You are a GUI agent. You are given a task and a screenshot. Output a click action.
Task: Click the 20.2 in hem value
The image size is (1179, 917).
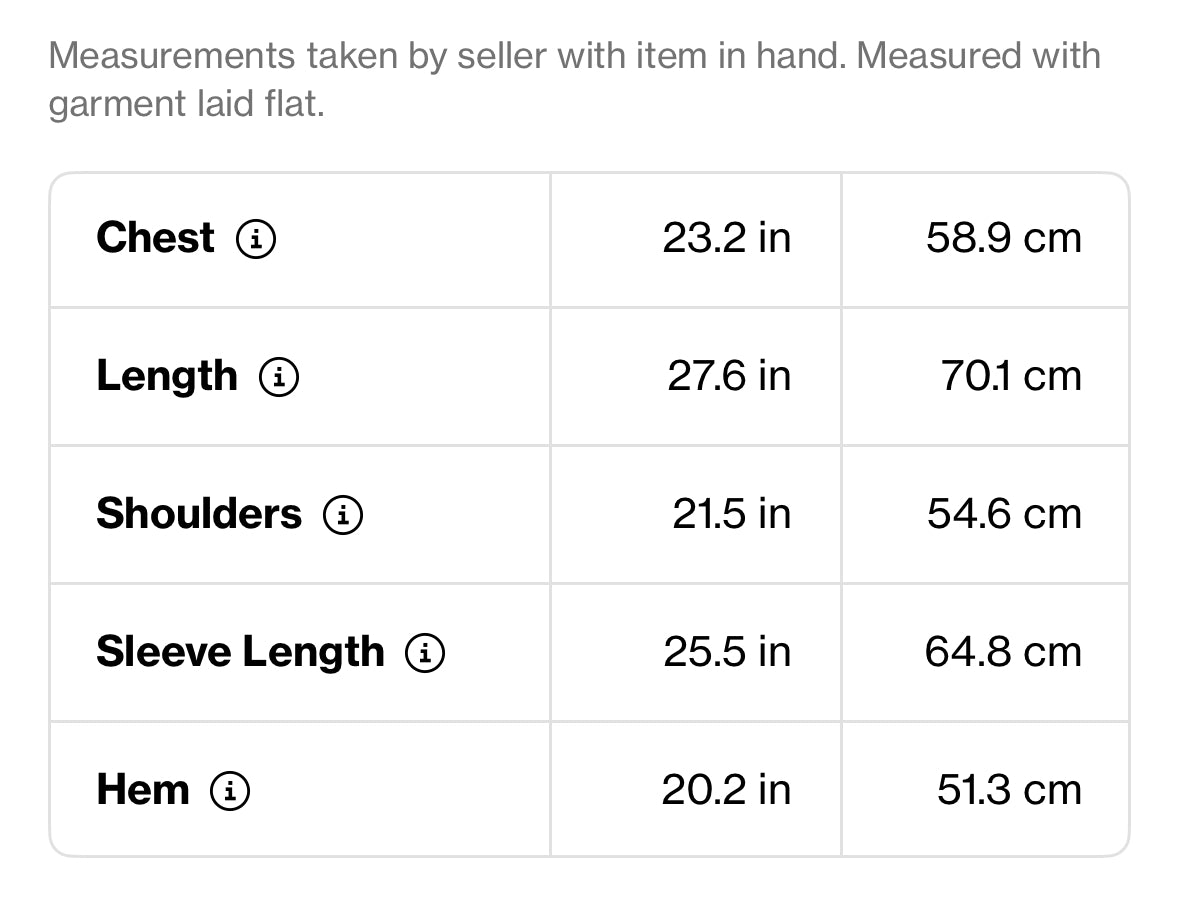pos(726,790)
